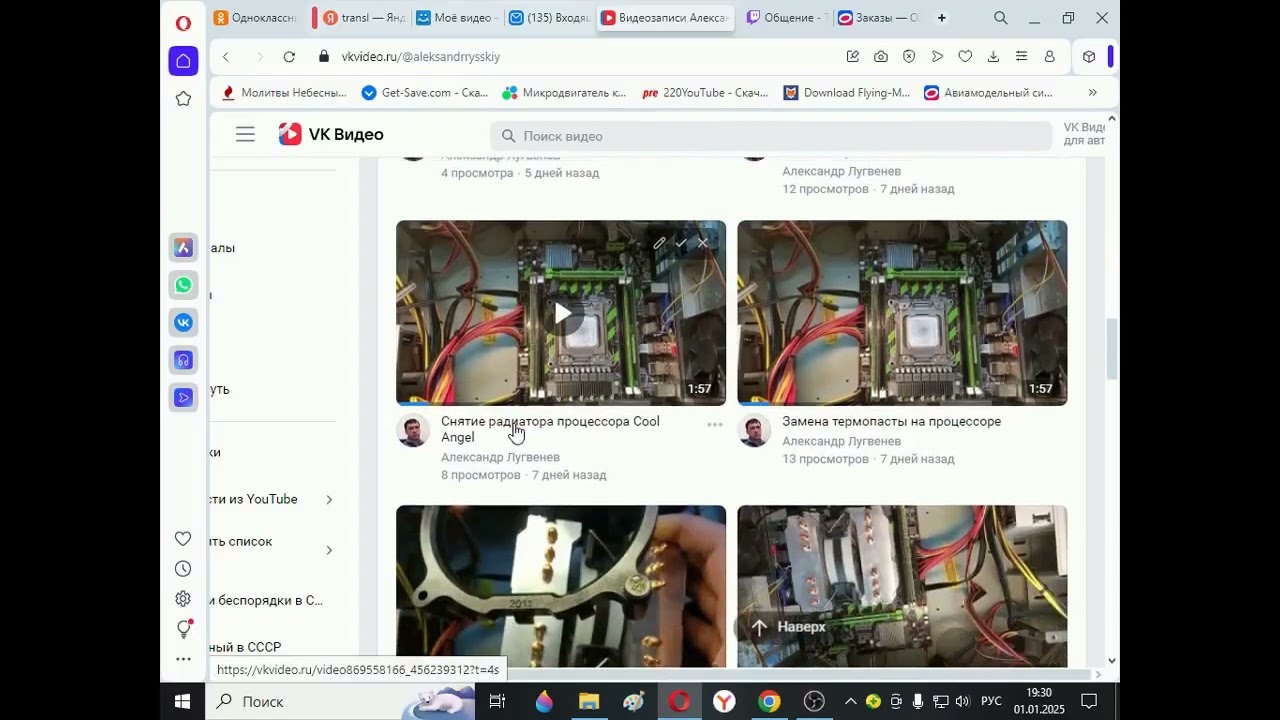Screen dimensions: 1280x720
Task: Switch to the Одноклассники tab
Action: click(x=256, y=18)
